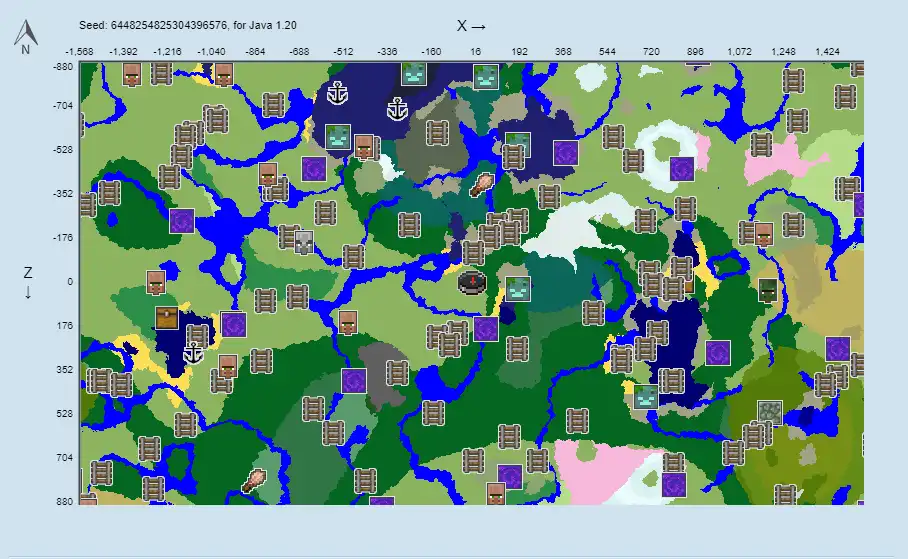The height and width of the screenshot is (559, 908).
Task: Select ruined portal directly south of spawn compass
Action: click(486, 328)
